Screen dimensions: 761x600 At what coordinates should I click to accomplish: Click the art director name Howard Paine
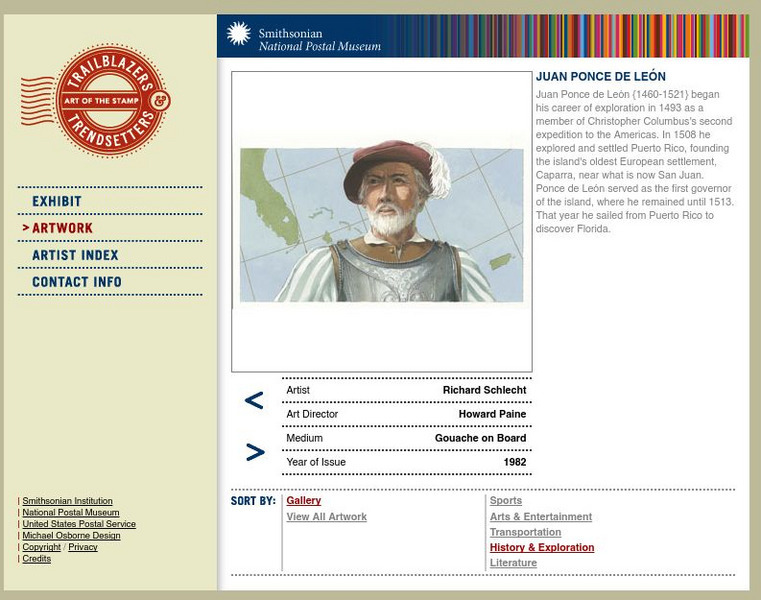pos(492,414)
